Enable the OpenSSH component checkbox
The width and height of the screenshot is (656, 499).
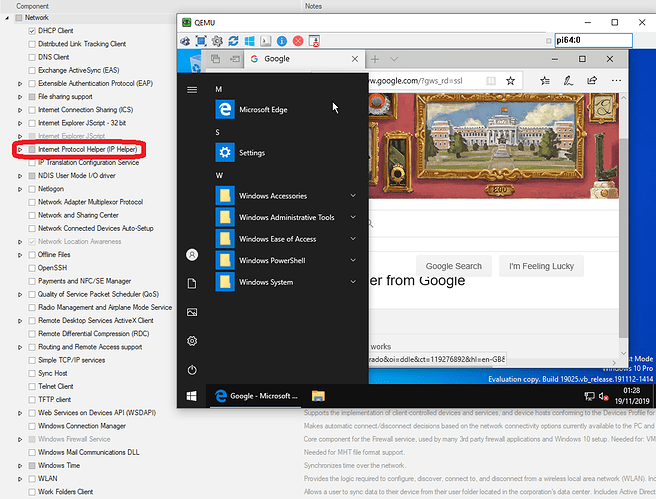click(33, 268)
